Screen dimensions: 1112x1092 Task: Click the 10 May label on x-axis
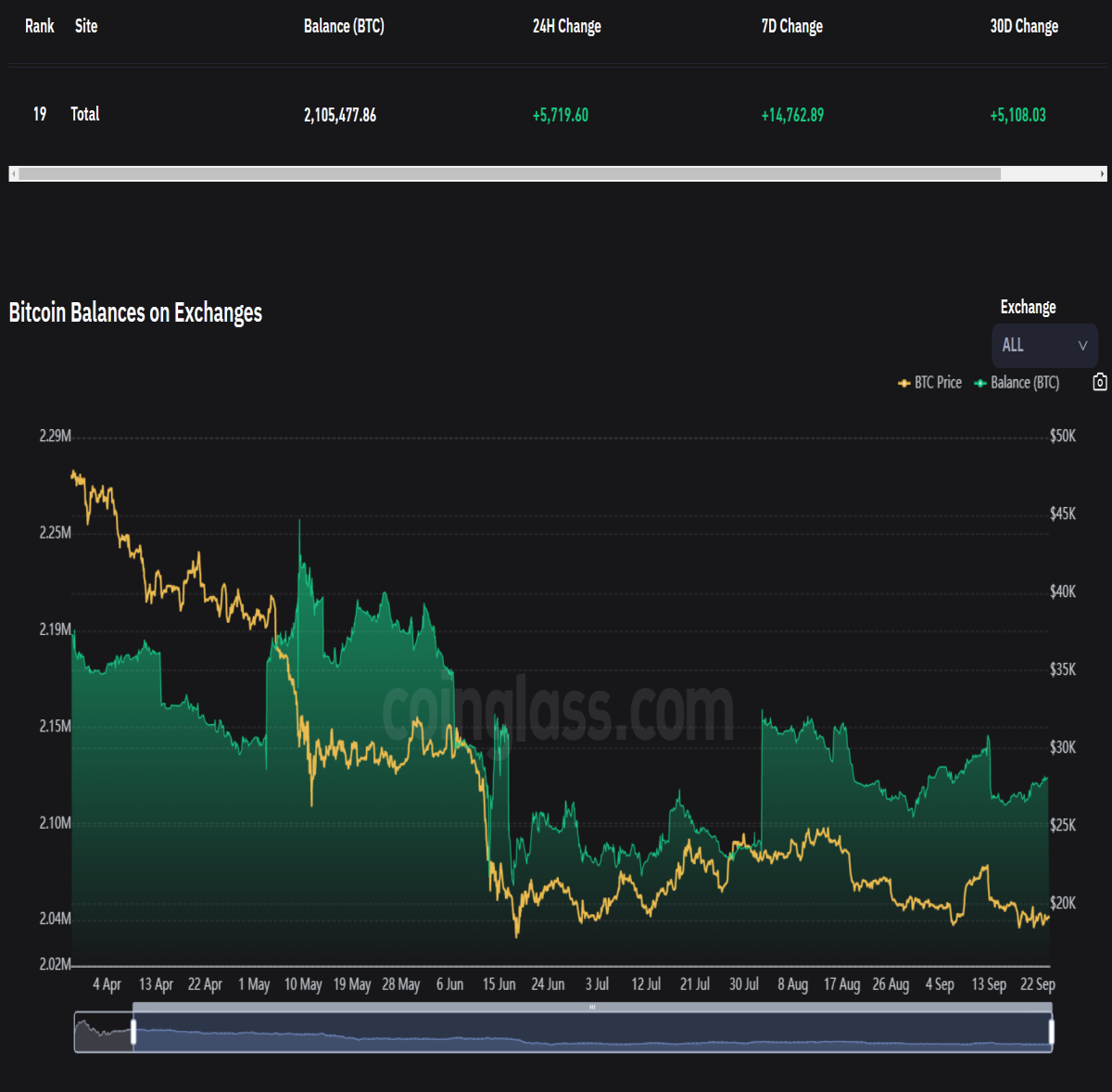[303, 984]
